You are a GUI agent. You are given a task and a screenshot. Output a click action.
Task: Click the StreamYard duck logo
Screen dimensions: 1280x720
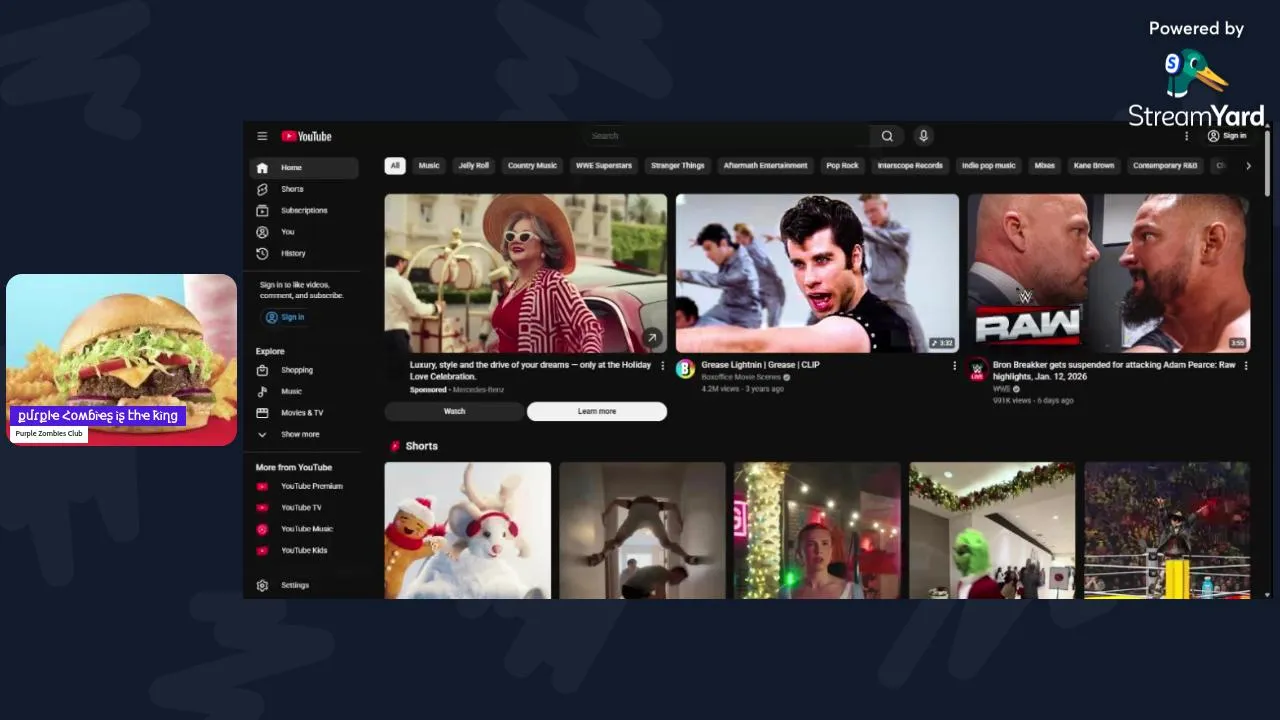(x=1195, y=75)
